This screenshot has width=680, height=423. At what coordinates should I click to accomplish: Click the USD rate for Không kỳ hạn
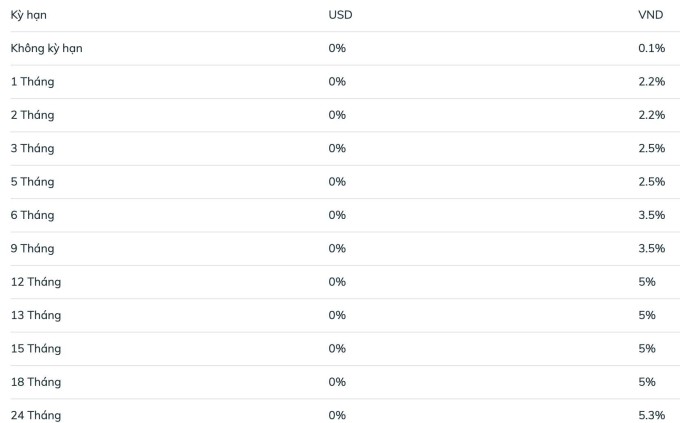pyautogui.click(x=337, y=48)
